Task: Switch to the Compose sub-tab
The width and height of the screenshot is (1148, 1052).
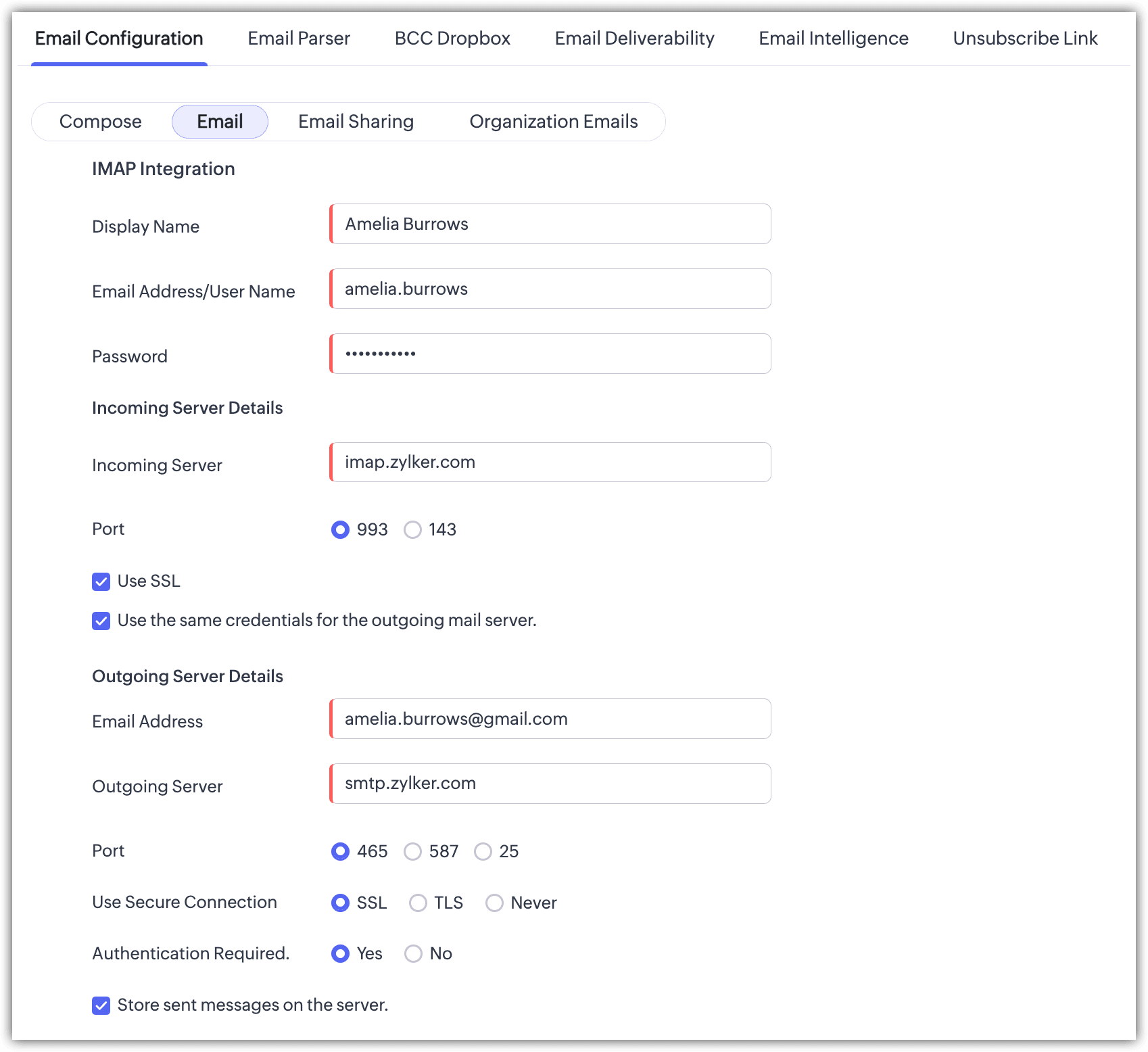Action: coord(101,122)
